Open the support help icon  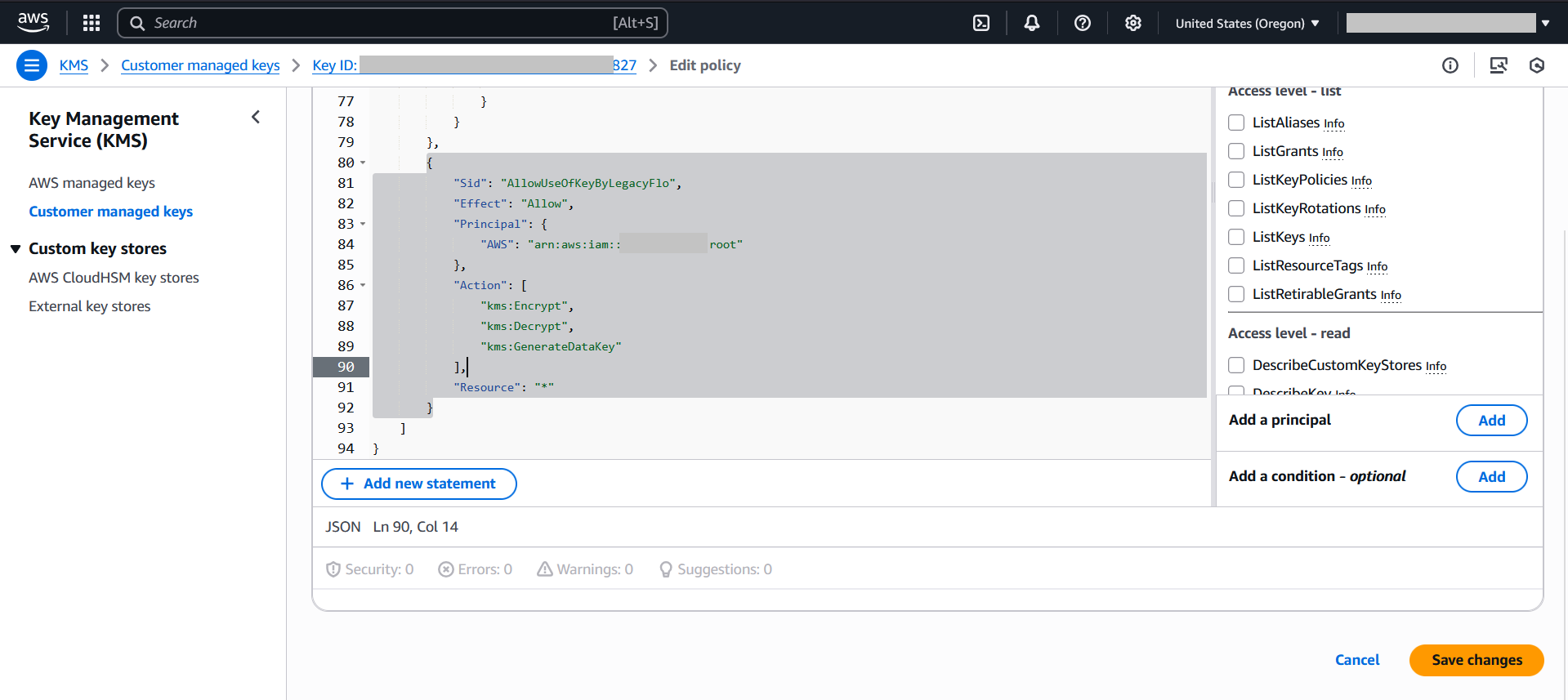pyautogui.click(x=1083, y=23)
